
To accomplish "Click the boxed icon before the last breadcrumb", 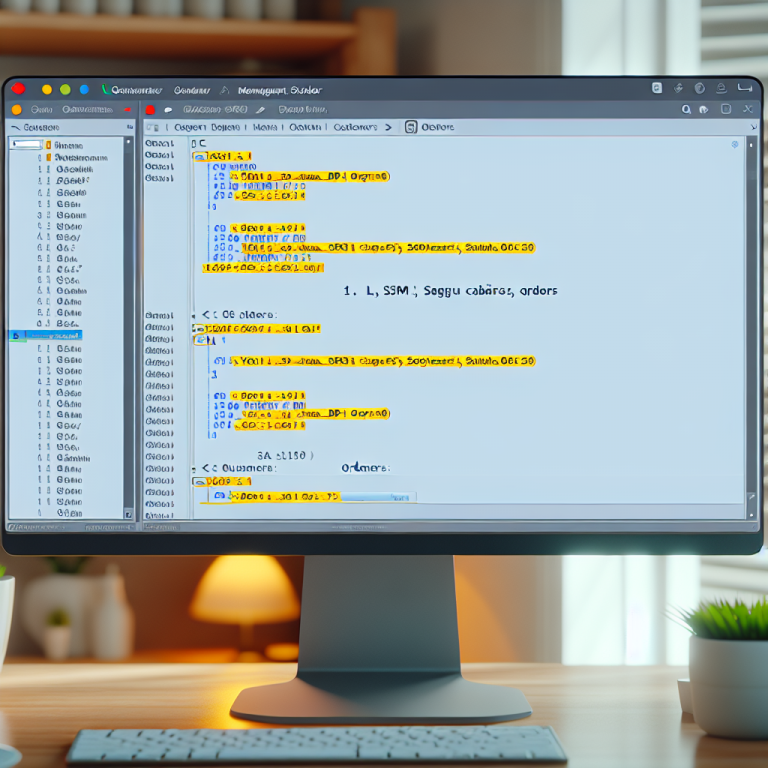I will [410, 127].
